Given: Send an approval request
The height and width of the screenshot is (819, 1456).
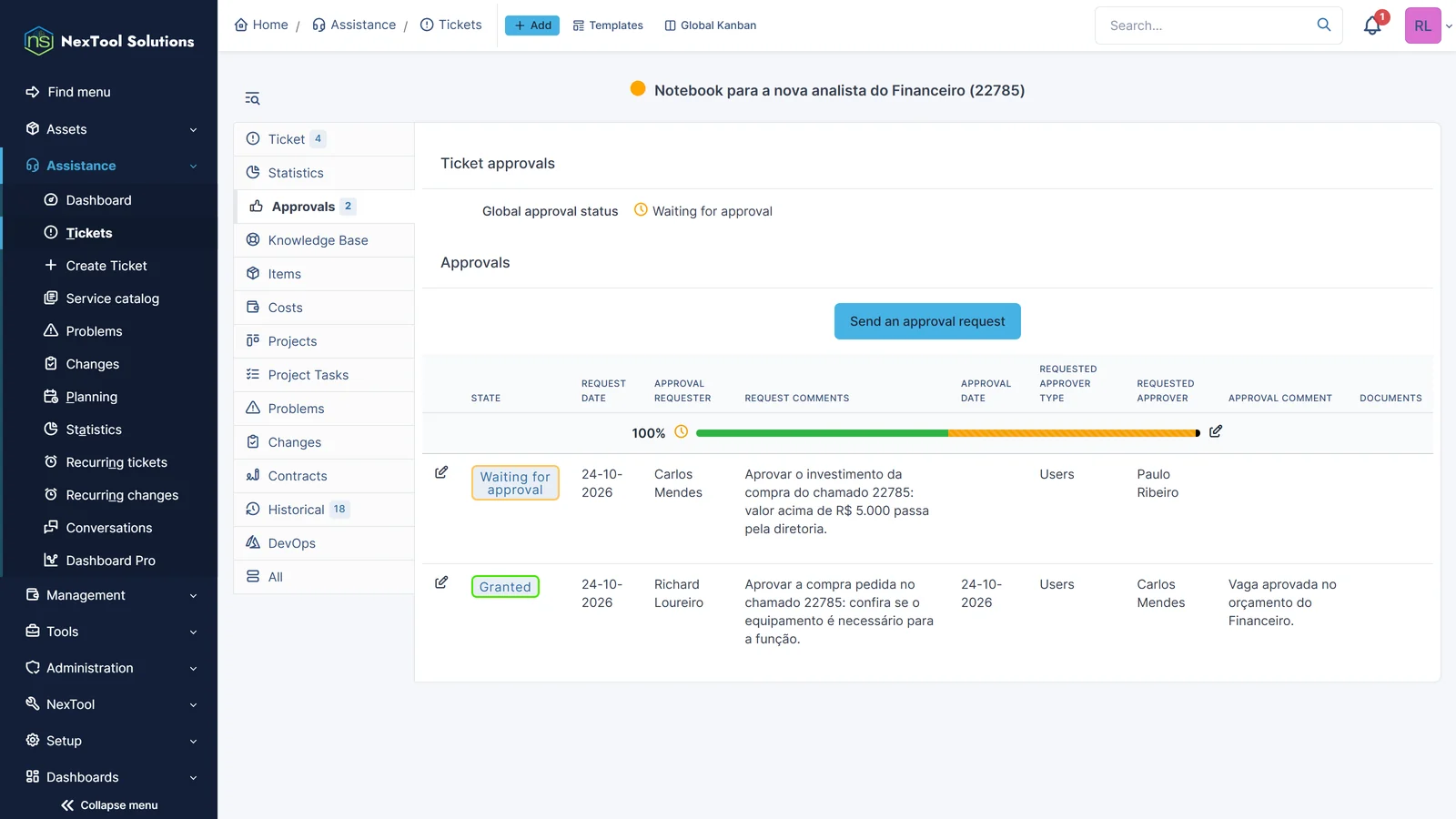Looking at the screenshot, I should coord(927,321).
